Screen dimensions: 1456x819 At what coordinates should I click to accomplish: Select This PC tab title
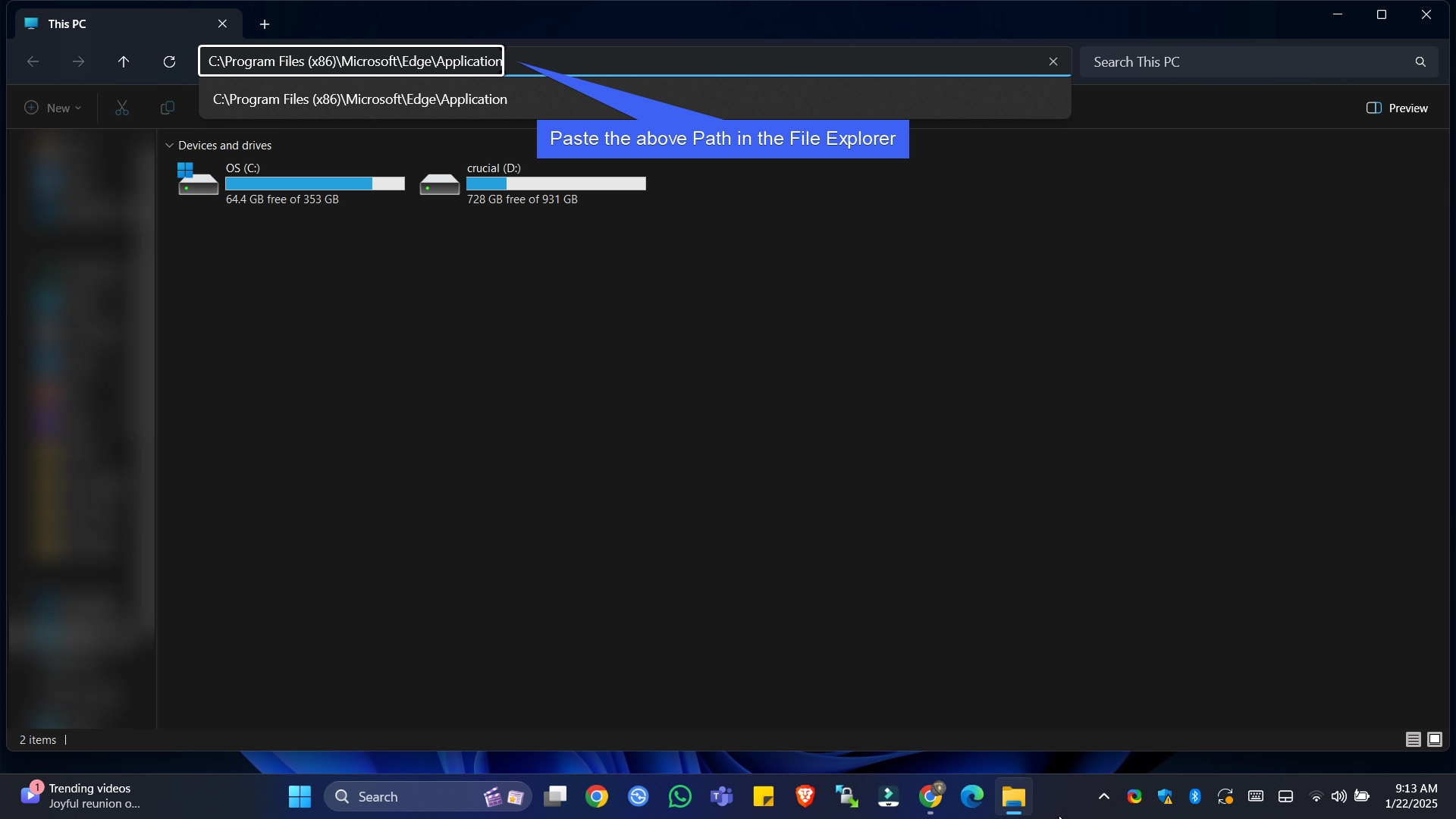pyautogui.click(x=68, y=23)
